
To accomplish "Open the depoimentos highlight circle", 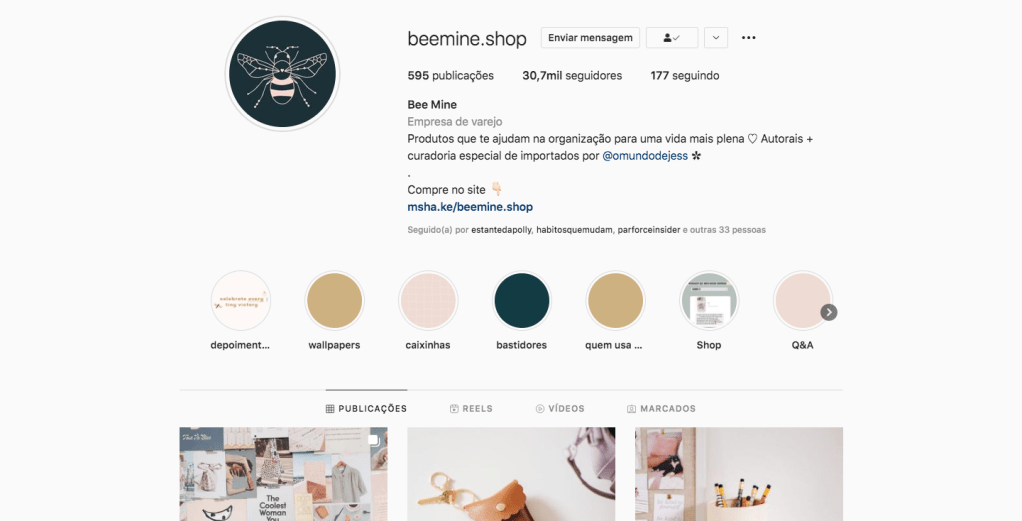I will coord(241,301).
